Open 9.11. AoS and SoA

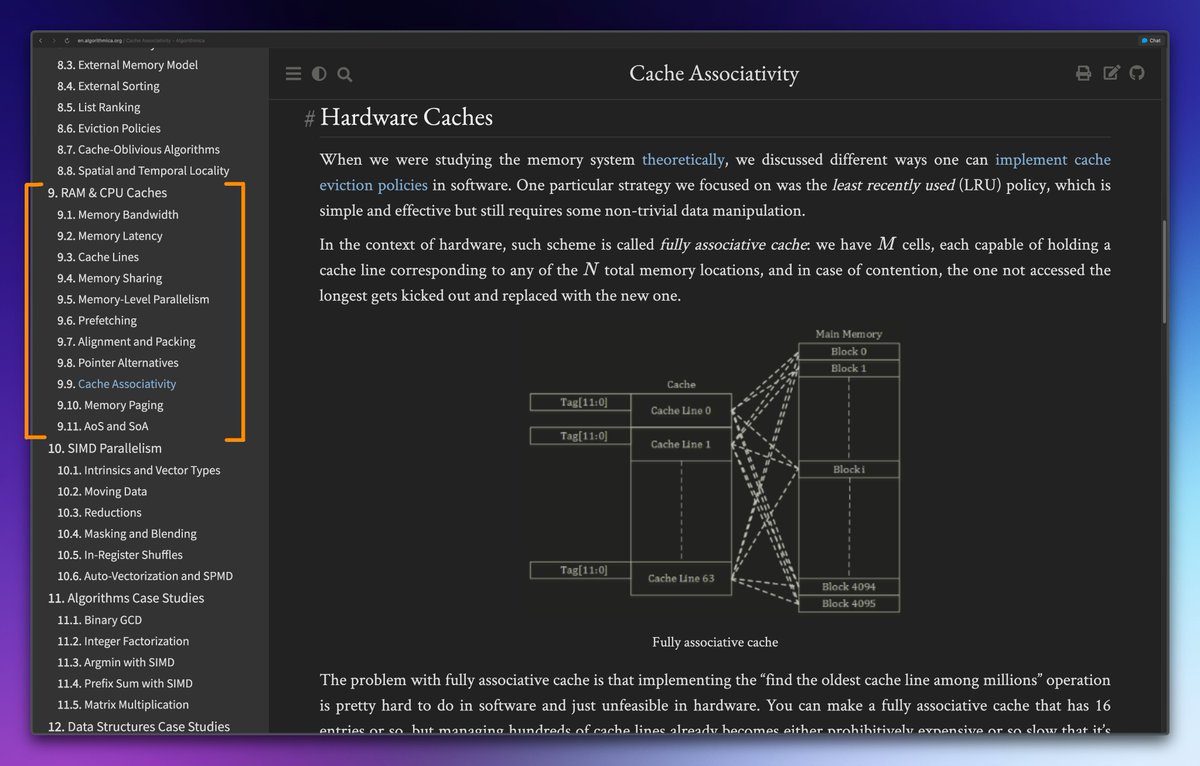tap(102, 426)
